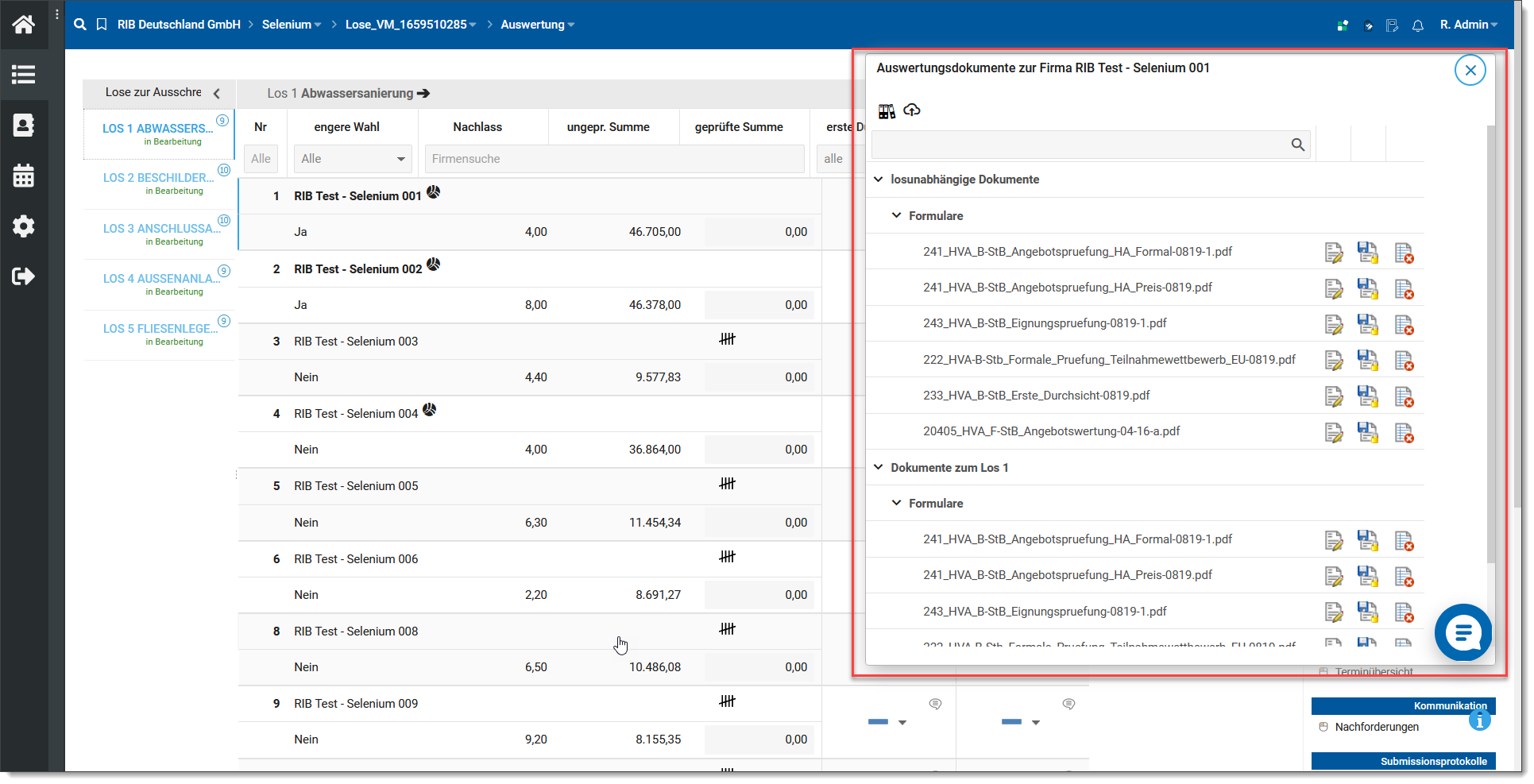Open the Lose_VM_1659510285 breadcrumb dropdown
This screenshot has width=1534, height=784.
click(411, 25)
